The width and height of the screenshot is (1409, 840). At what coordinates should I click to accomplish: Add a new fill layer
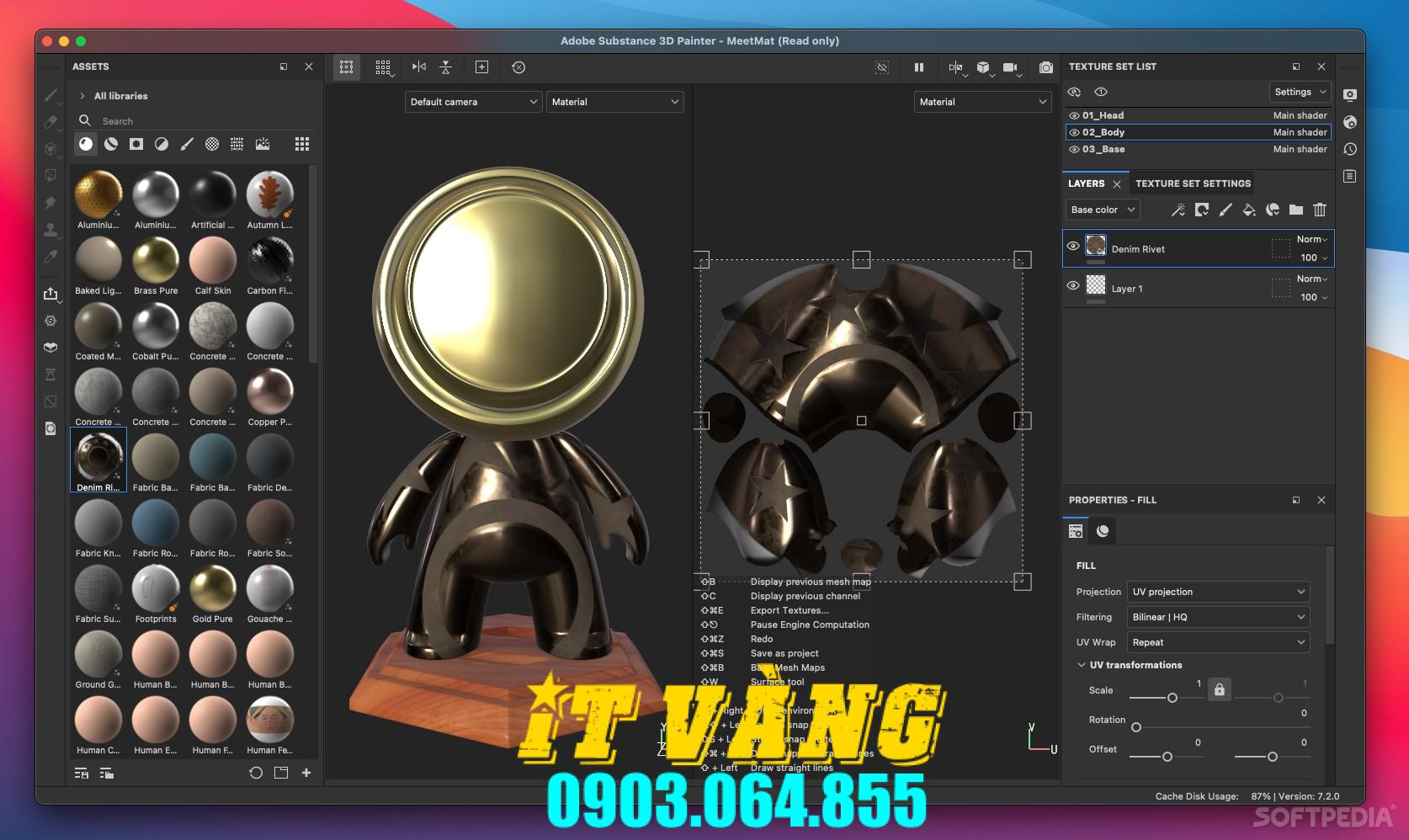tap(1249, 210)
